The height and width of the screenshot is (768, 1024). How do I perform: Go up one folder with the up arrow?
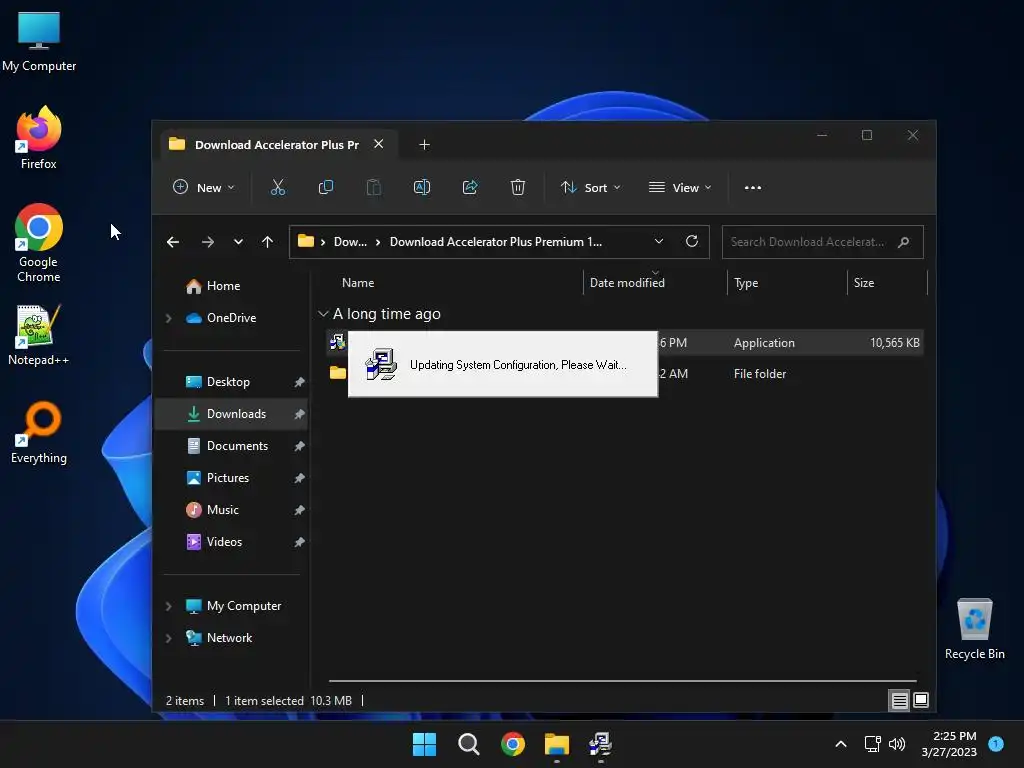[x=267, y=242]
